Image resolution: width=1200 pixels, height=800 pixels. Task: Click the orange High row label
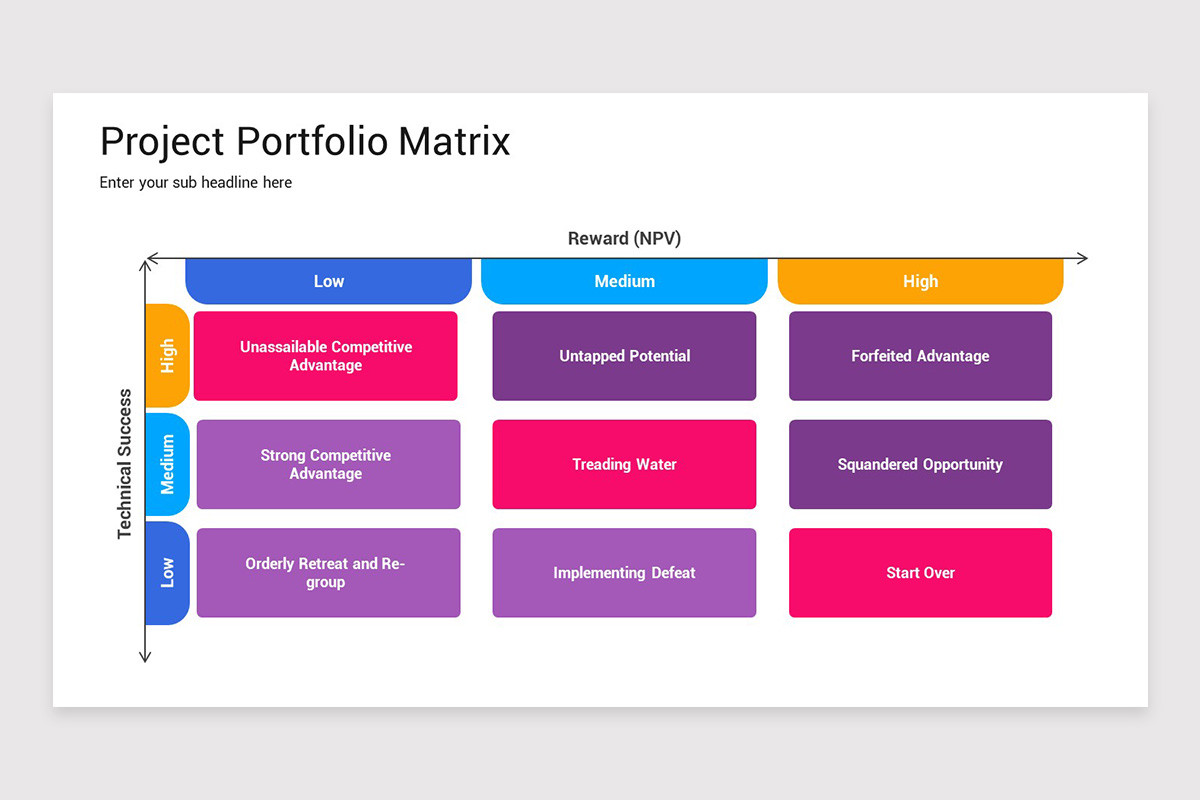pyautogui.click(x=167, y=356)
